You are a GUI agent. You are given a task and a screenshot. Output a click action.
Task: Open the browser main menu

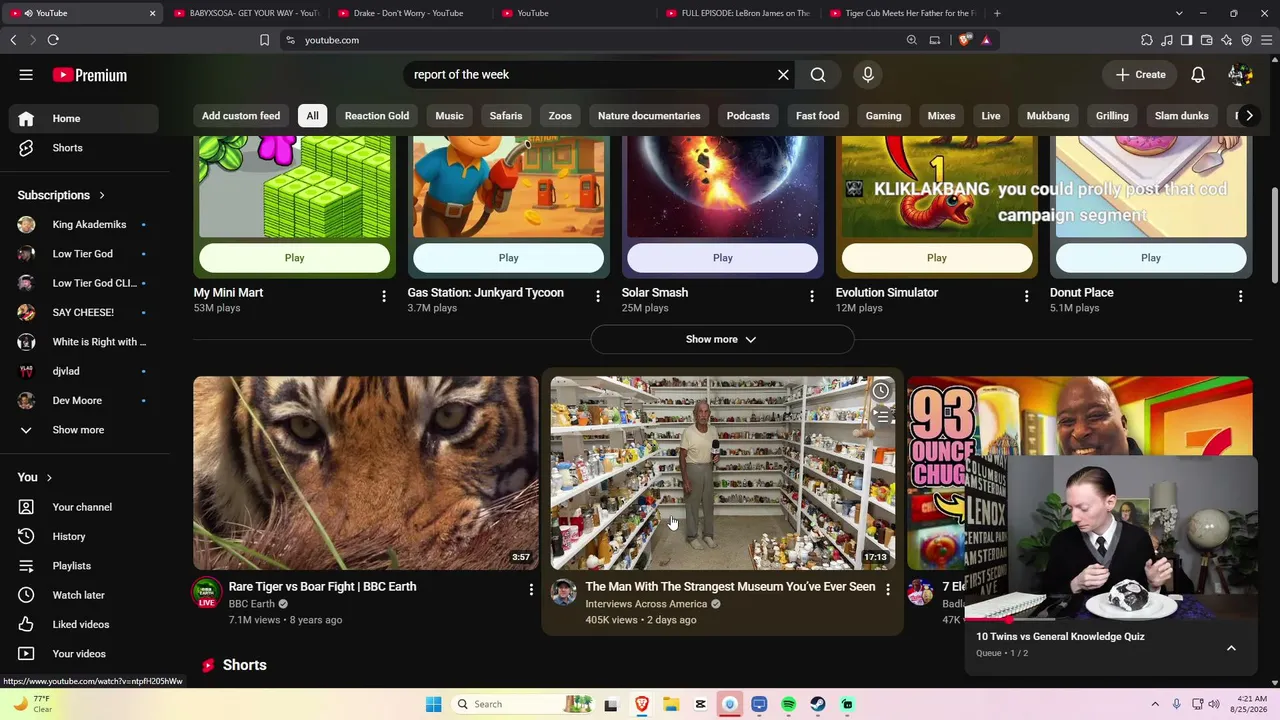(x=1267, y=40)
